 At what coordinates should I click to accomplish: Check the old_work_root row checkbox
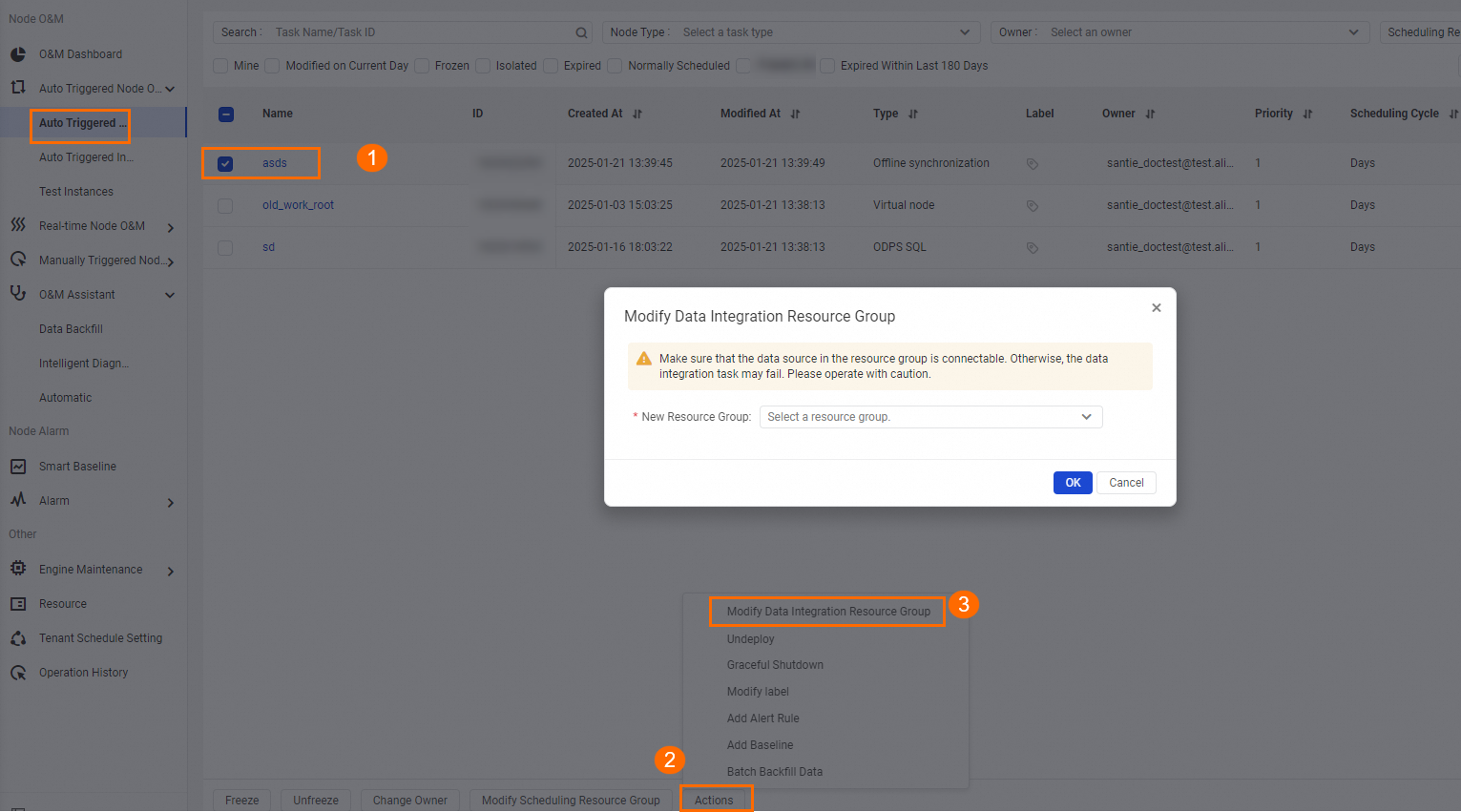225,205
